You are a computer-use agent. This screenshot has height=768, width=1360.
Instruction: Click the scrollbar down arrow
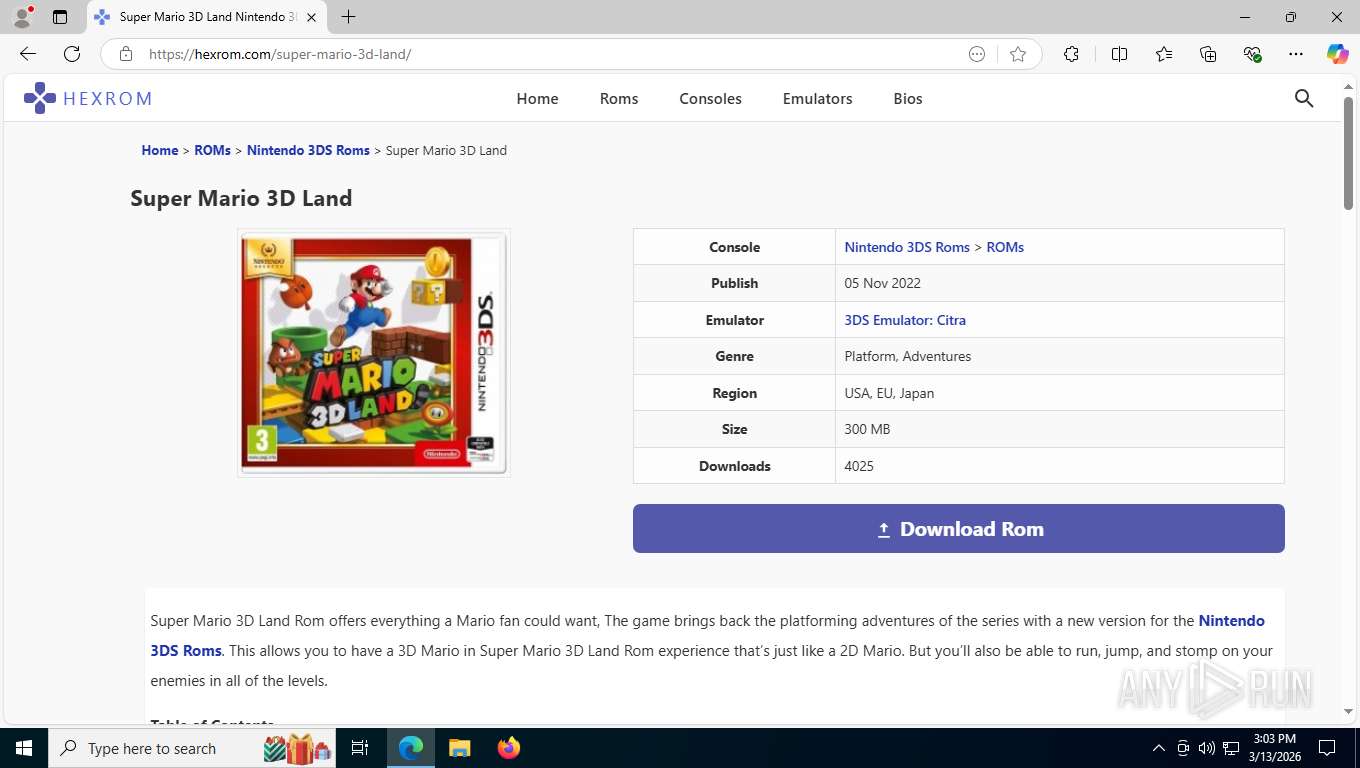point(1348,711)
